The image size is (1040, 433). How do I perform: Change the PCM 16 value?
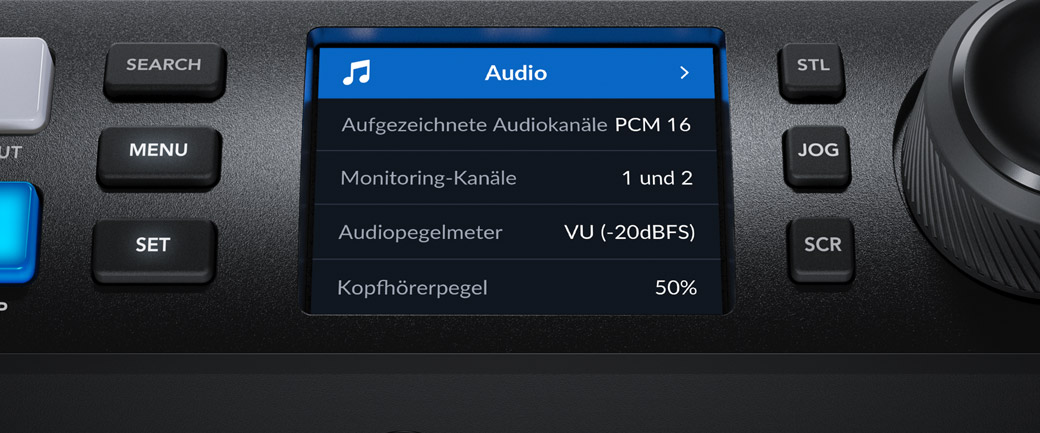[653, 125]
